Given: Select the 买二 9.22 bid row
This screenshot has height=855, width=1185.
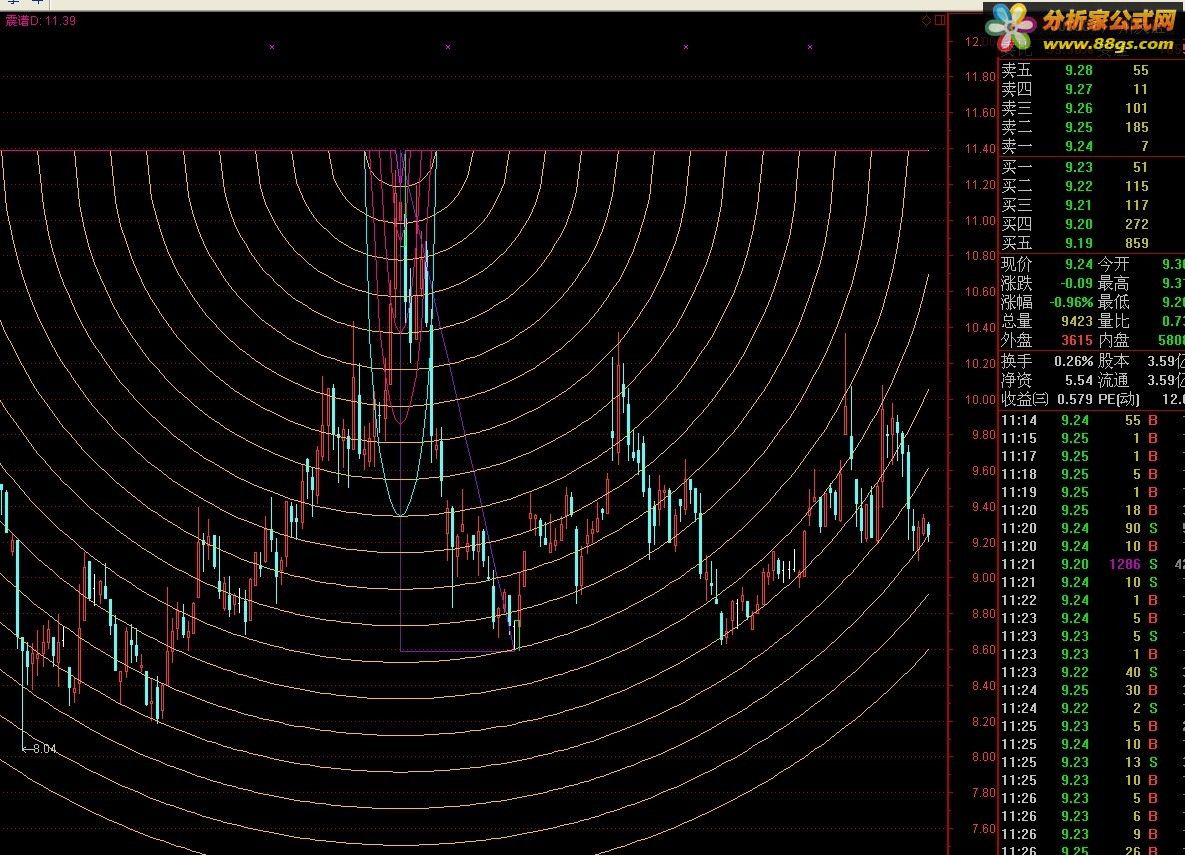Looking at the screenshot, I should pyautogui.click(x=1091, y=186).
